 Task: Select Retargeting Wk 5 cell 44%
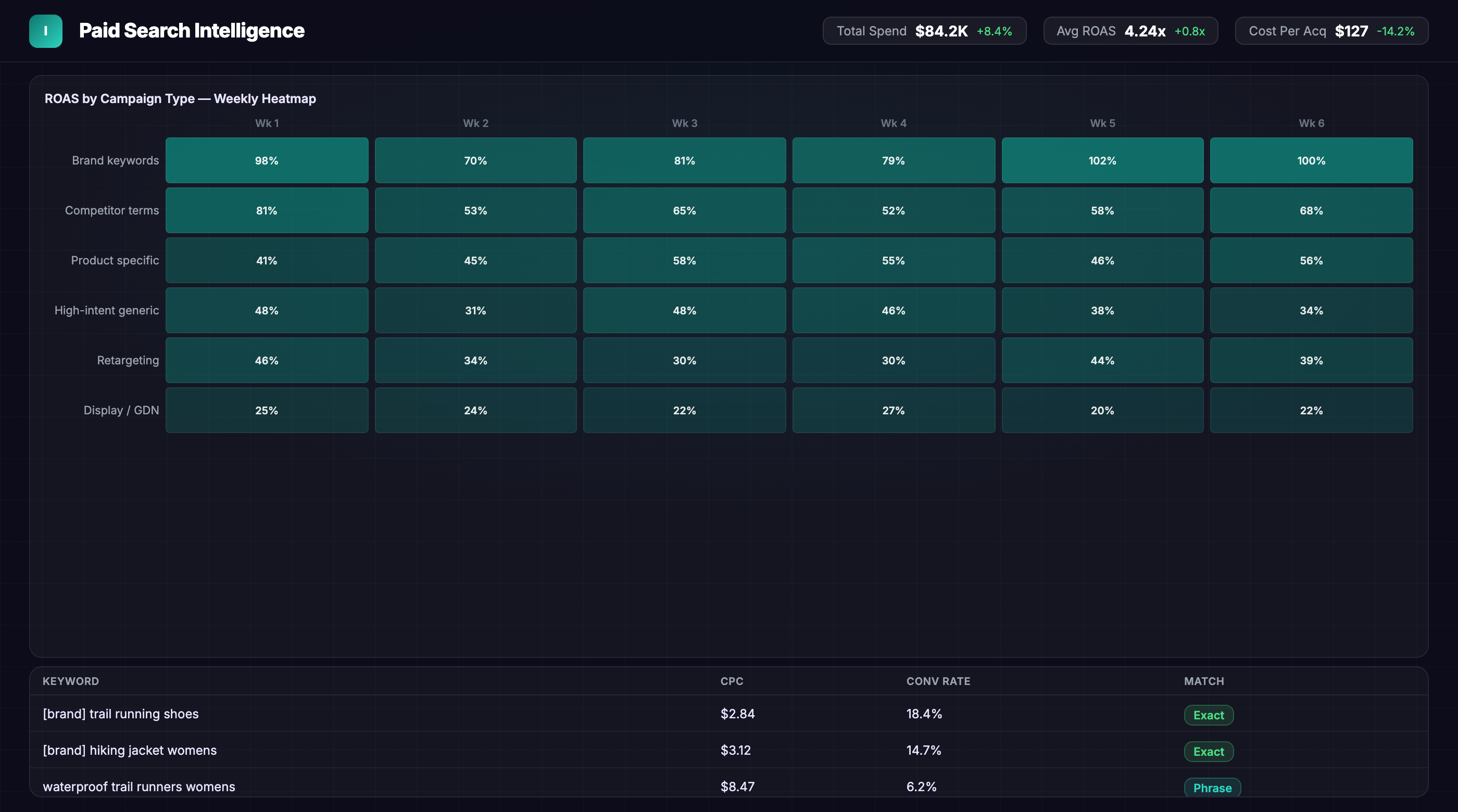coord(1102,360)
